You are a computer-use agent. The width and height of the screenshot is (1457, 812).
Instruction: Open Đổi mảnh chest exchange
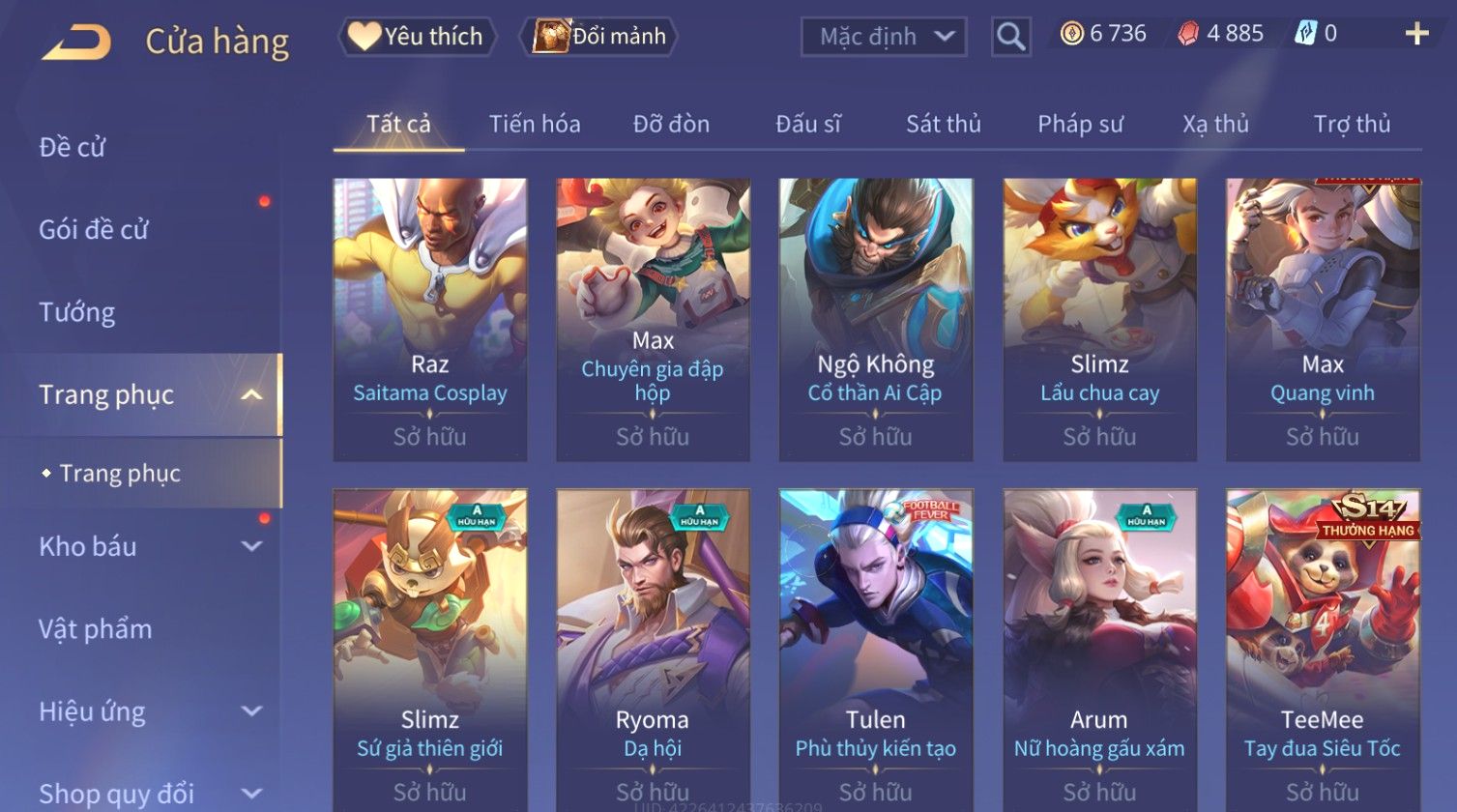click(599, 37)
